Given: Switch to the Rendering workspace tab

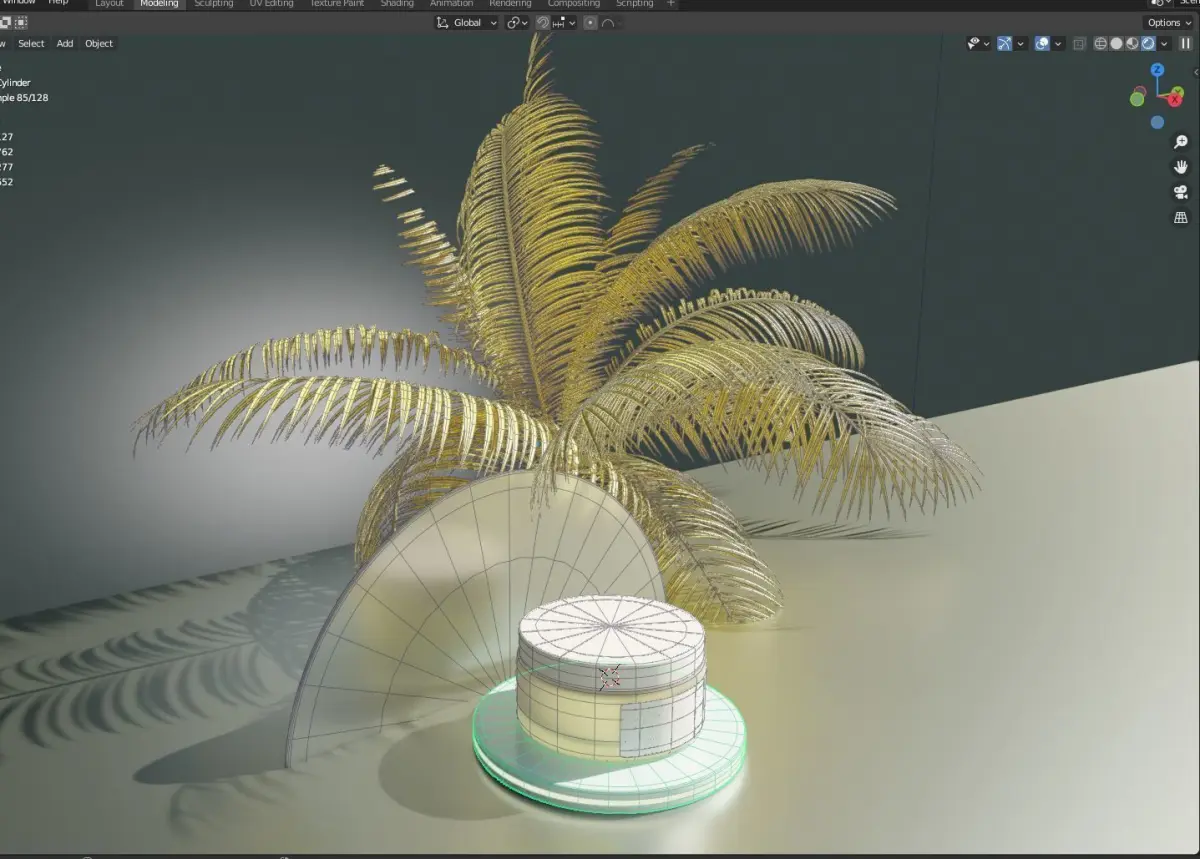Looking at the screenshot, I should tap(510, 4).
